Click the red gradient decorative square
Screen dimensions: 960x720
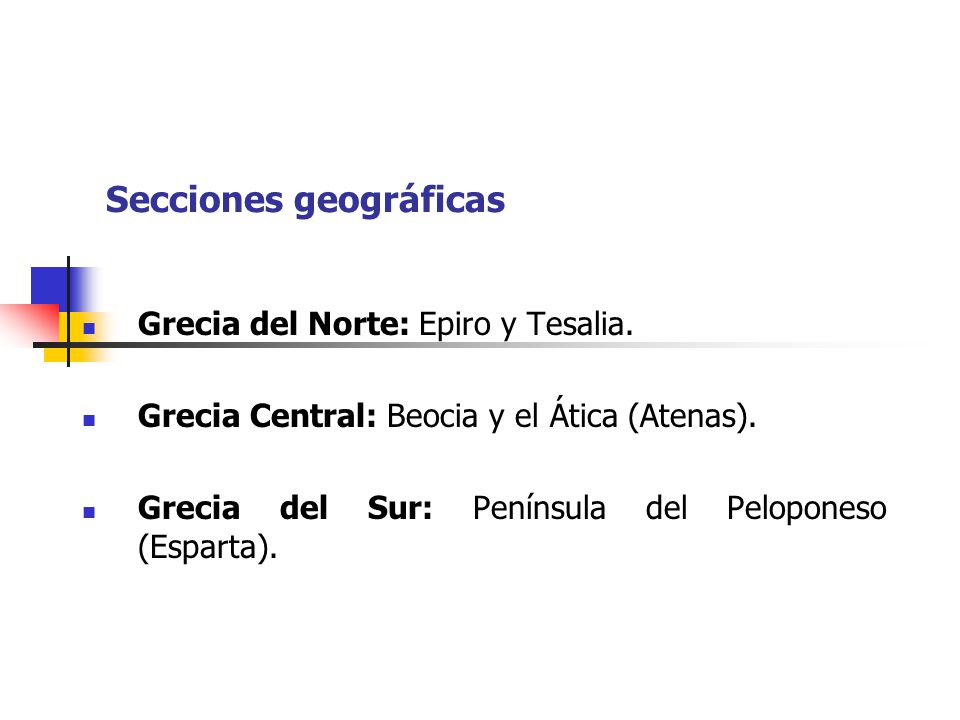(x=29, y=323)
